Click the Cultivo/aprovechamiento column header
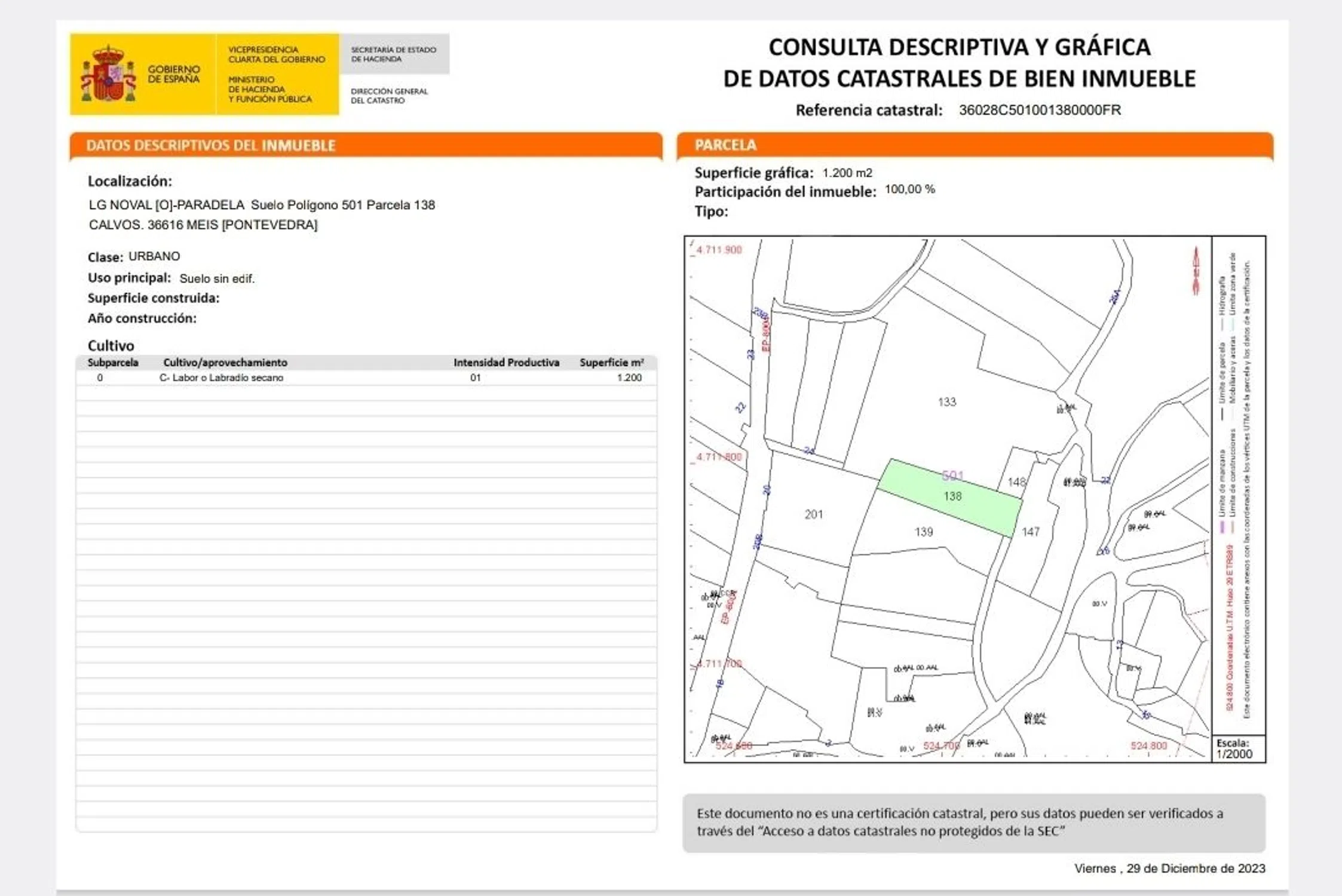This screenshot has width=1342, height=896. point(225,363)
